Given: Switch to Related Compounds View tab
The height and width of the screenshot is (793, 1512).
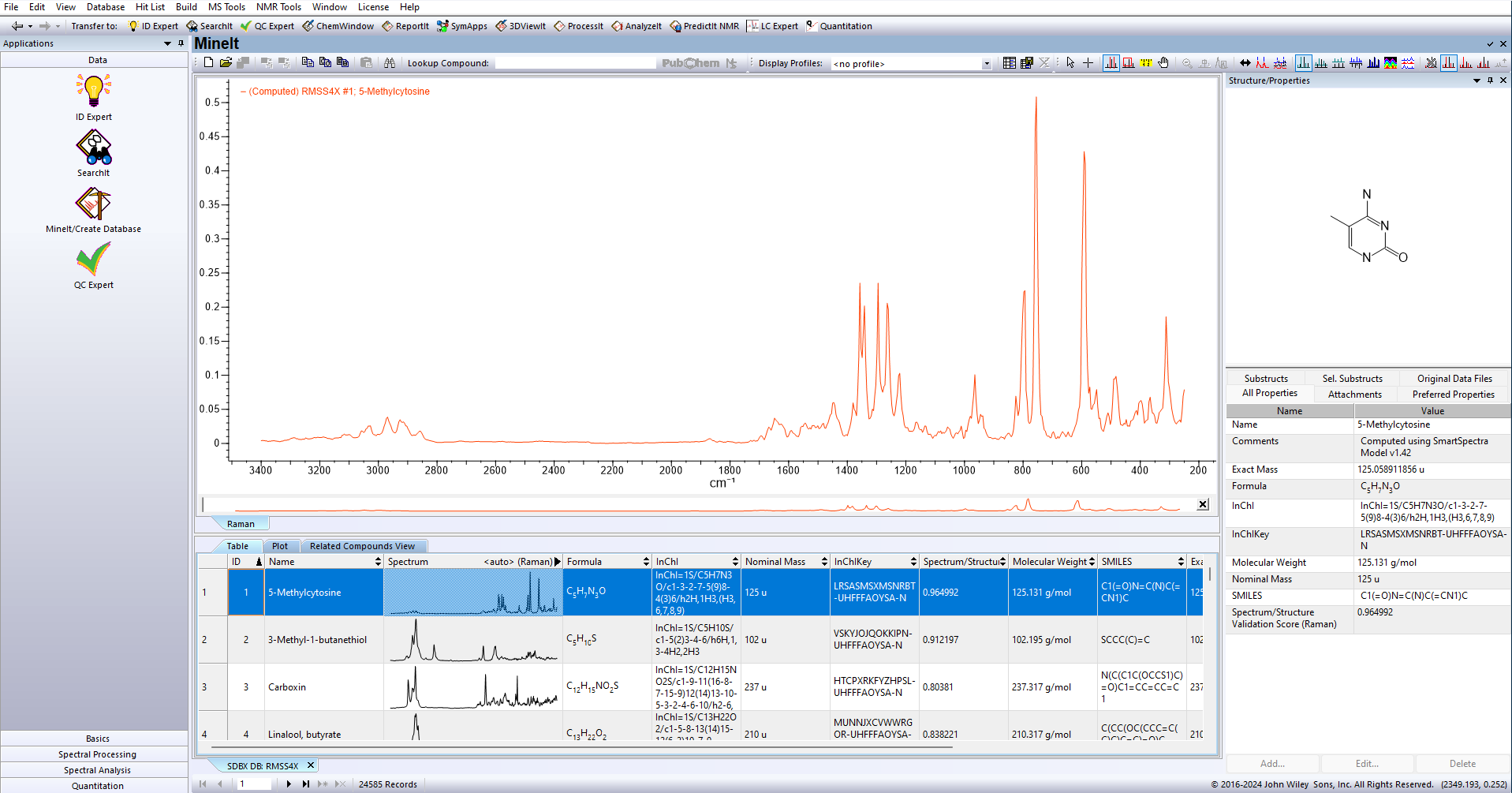Looking at the screenshot, I should tap(362, 546).
